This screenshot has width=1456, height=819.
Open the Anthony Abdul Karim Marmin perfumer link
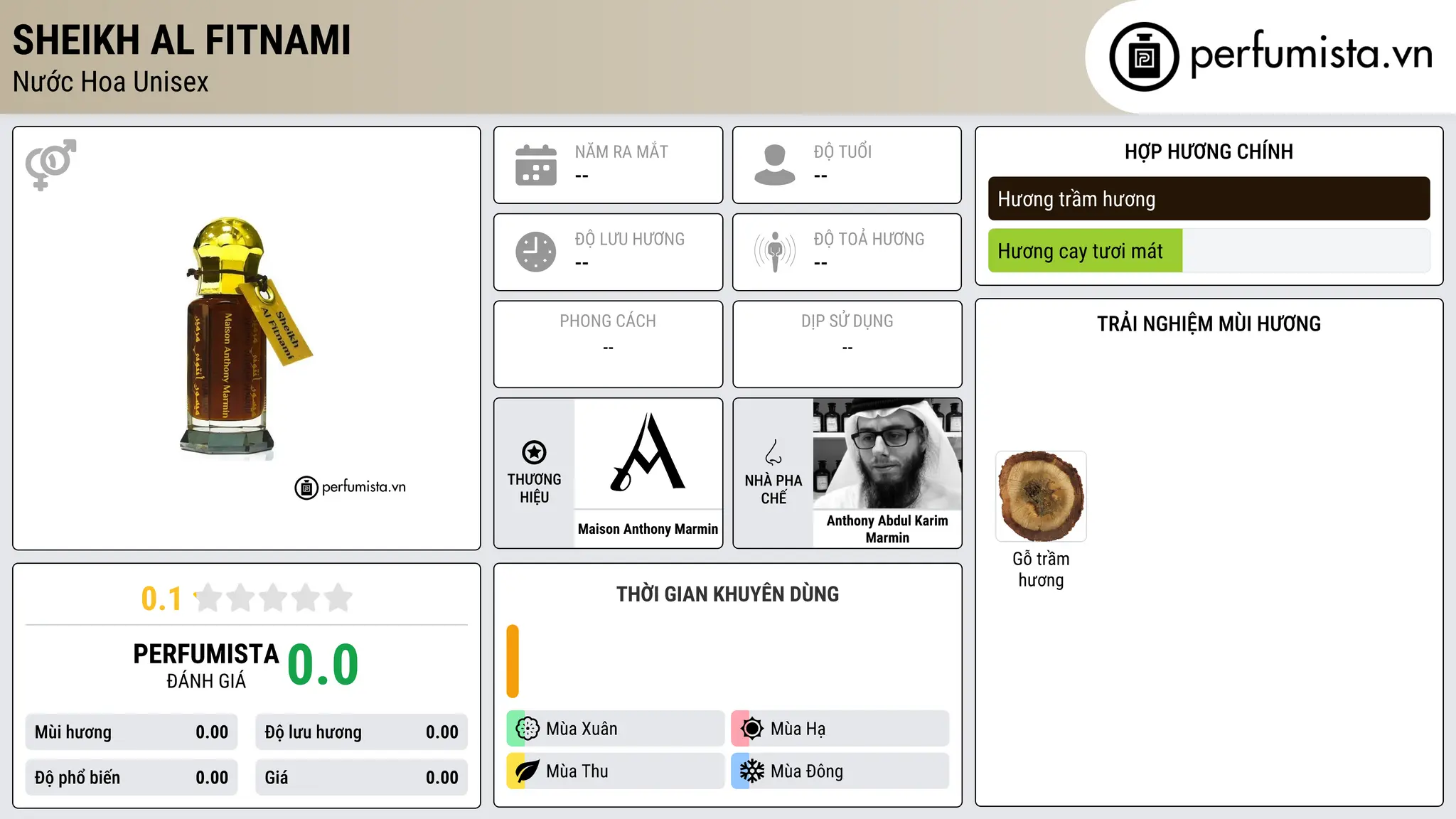coord(887,529)
